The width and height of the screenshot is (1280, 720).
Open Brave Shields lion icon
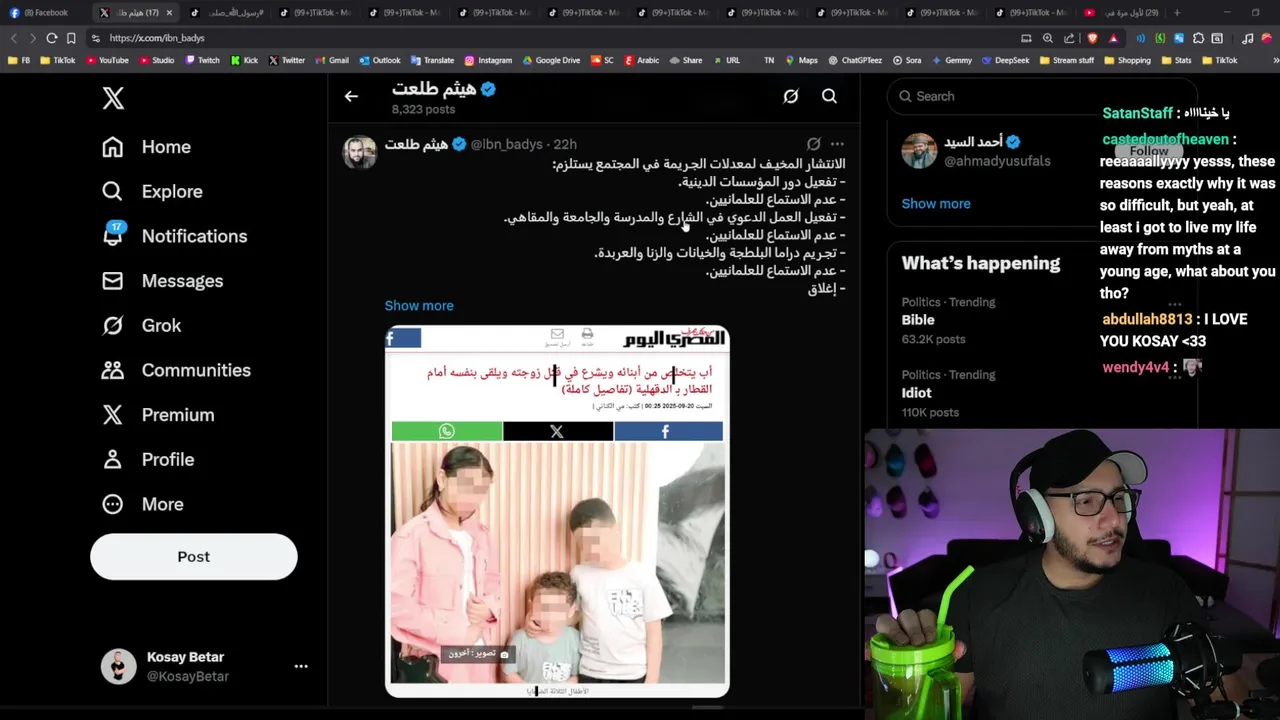coord(1092,38)
